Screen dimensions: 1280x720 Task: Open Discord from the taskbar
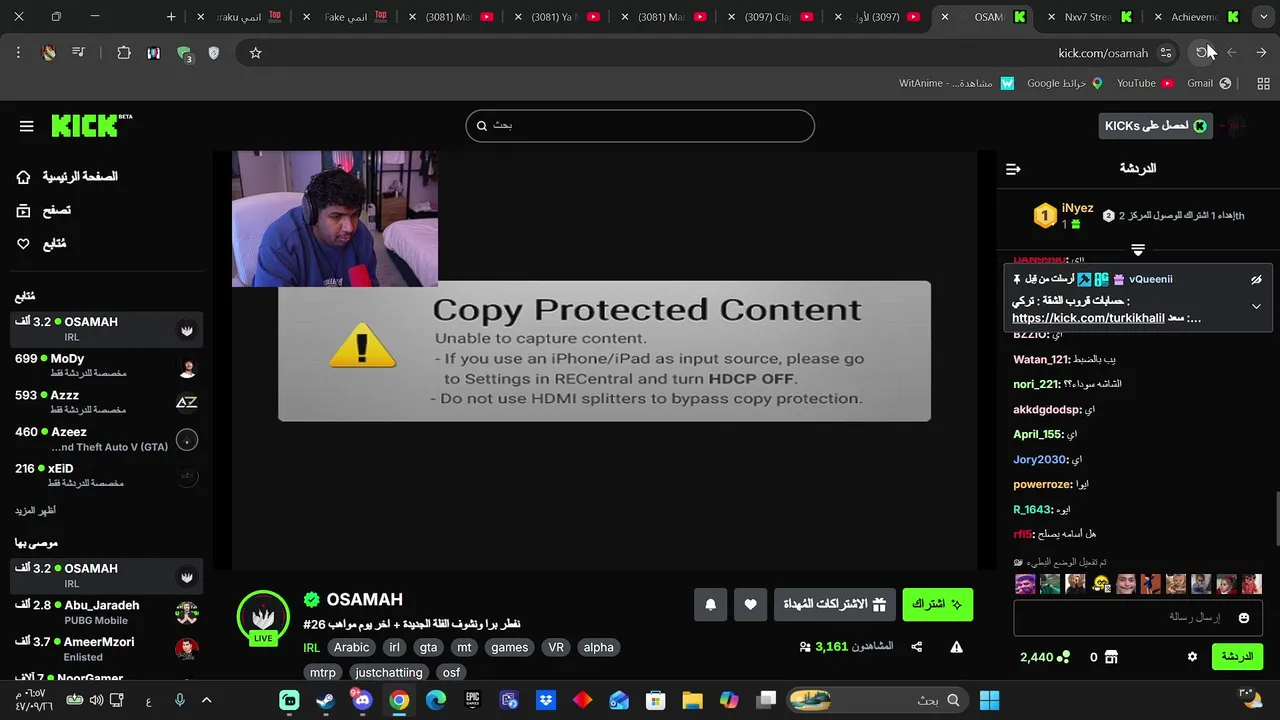362,700
